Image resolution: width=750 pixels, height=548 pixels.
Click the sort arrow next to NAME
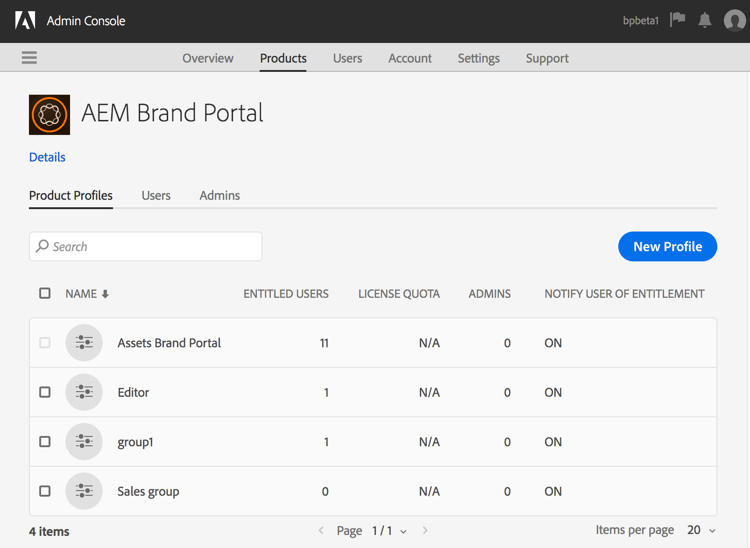tap(105, 294)
